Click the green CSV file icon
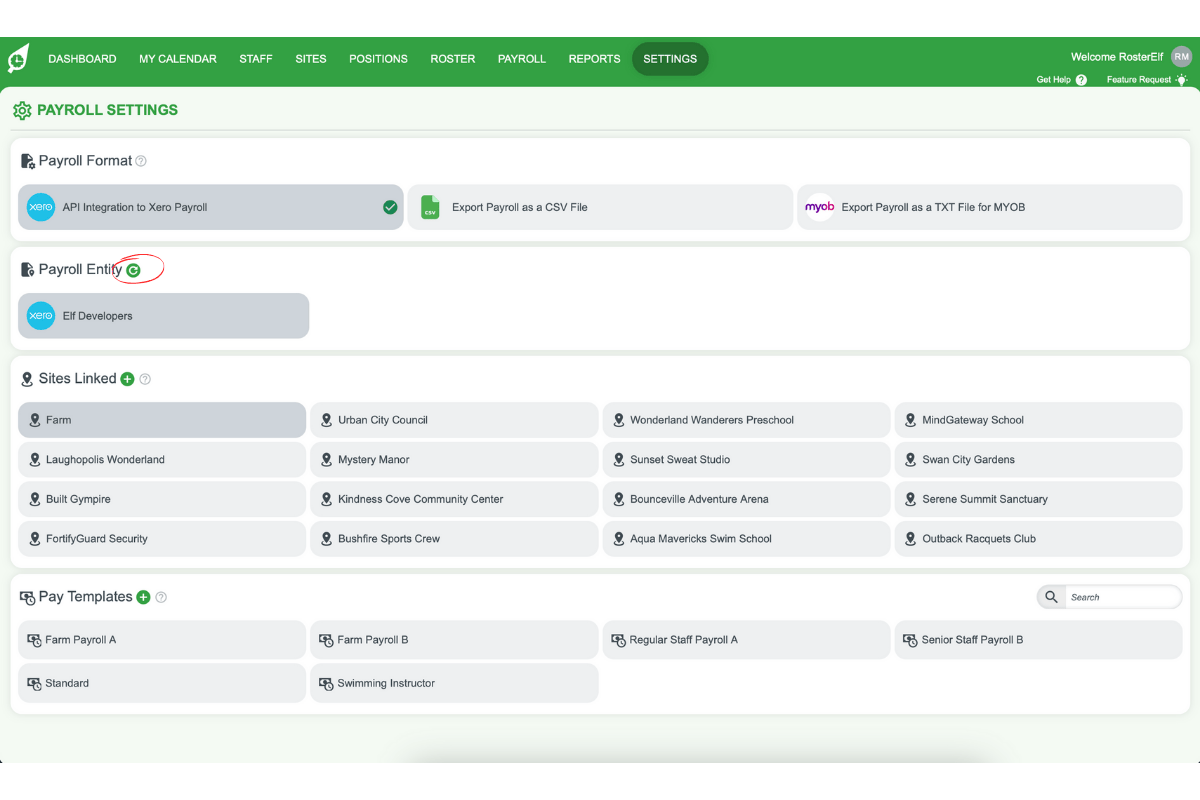This screenshot has width=1200, height=800. click(x=430, y=207)
